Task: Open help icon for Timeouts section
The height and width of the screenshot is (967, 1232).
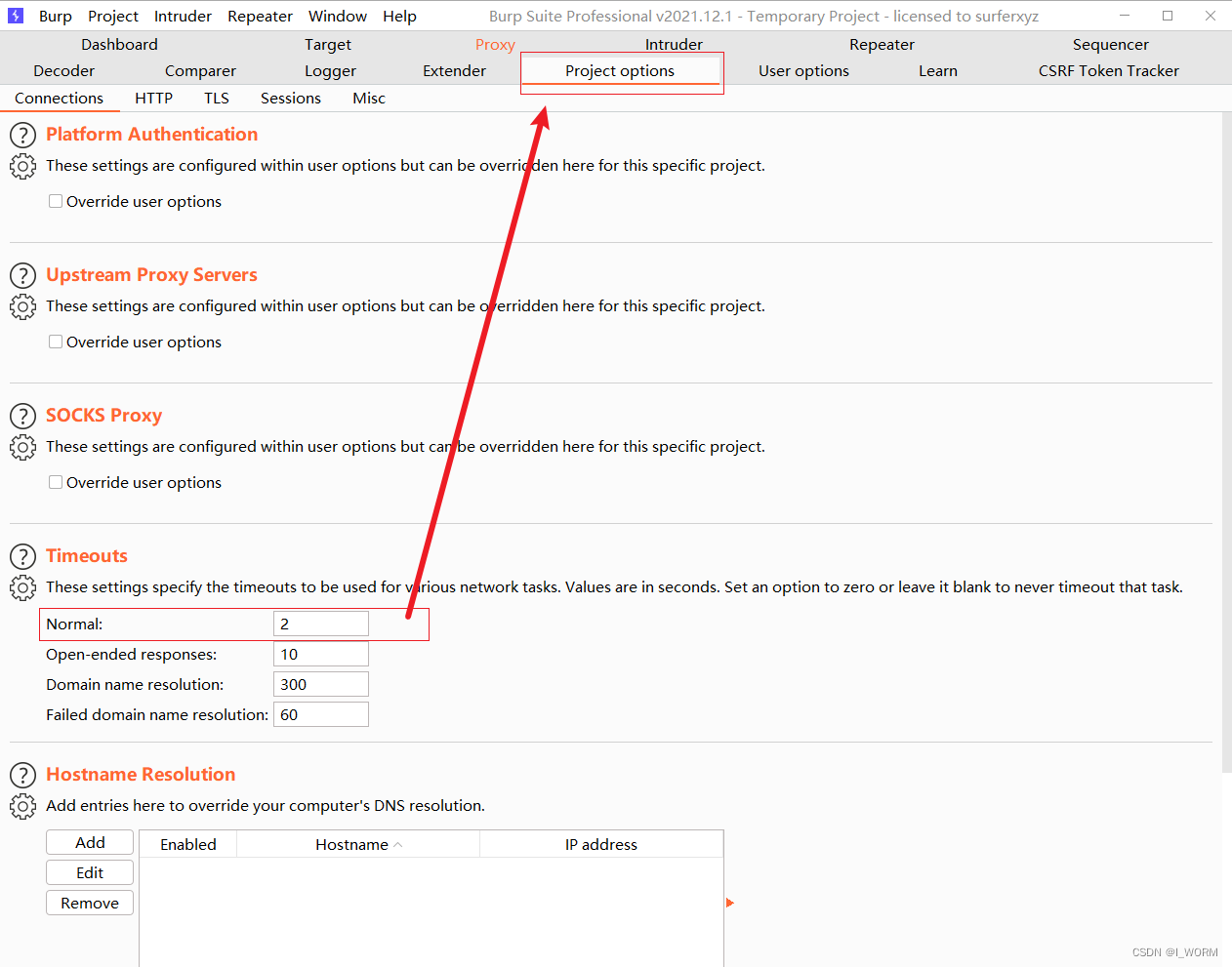Action: [x=22, y=556]
